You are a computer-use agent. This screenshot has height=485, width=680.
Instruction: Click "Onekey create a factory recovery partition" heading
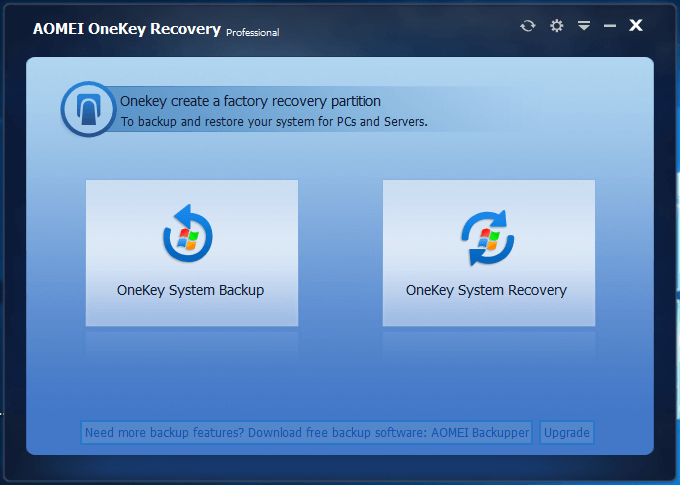[250, 101]
